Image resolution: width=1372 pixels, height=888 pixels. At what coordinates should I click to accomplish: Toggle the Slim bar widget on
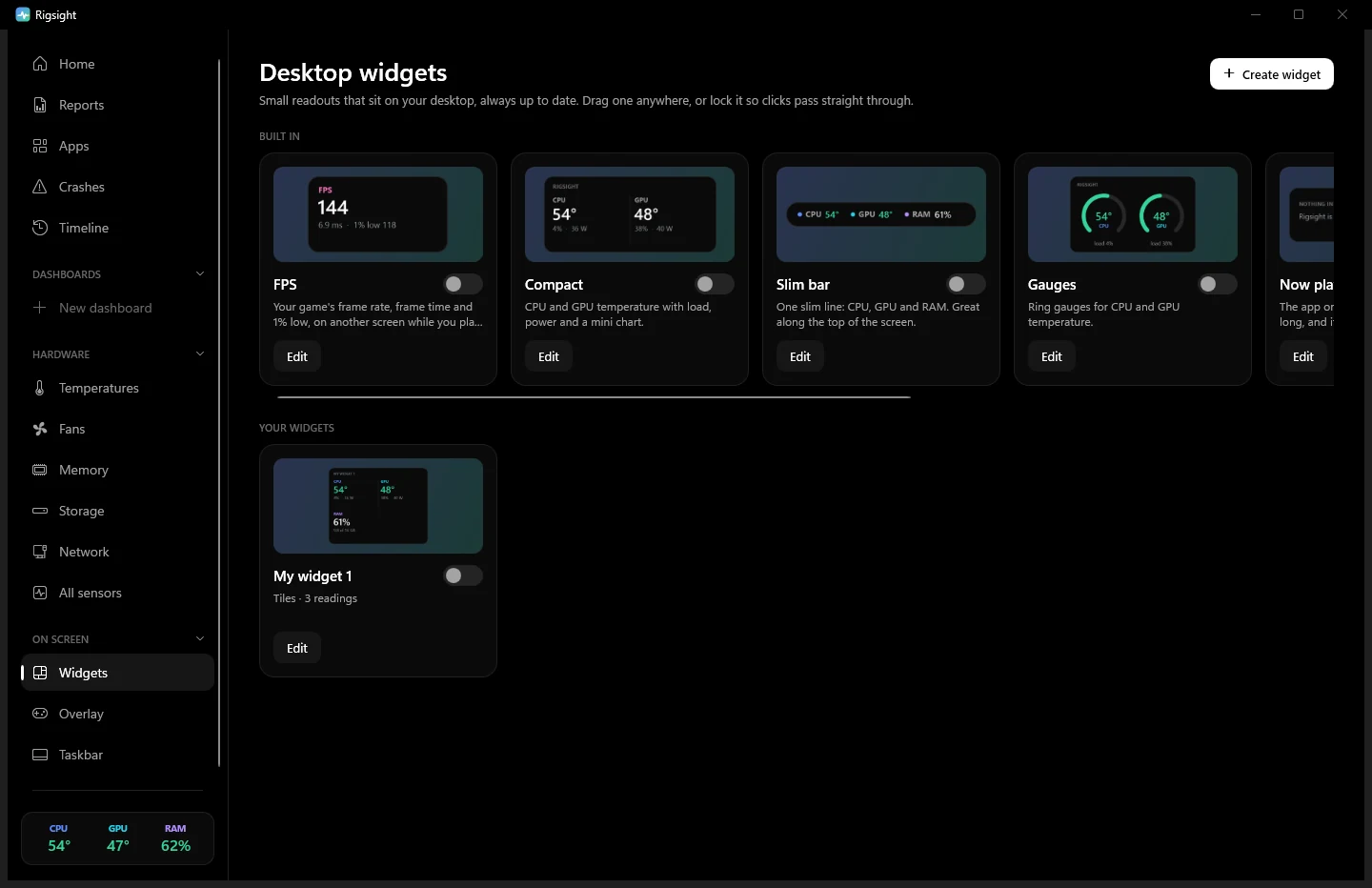click(966, 284)
